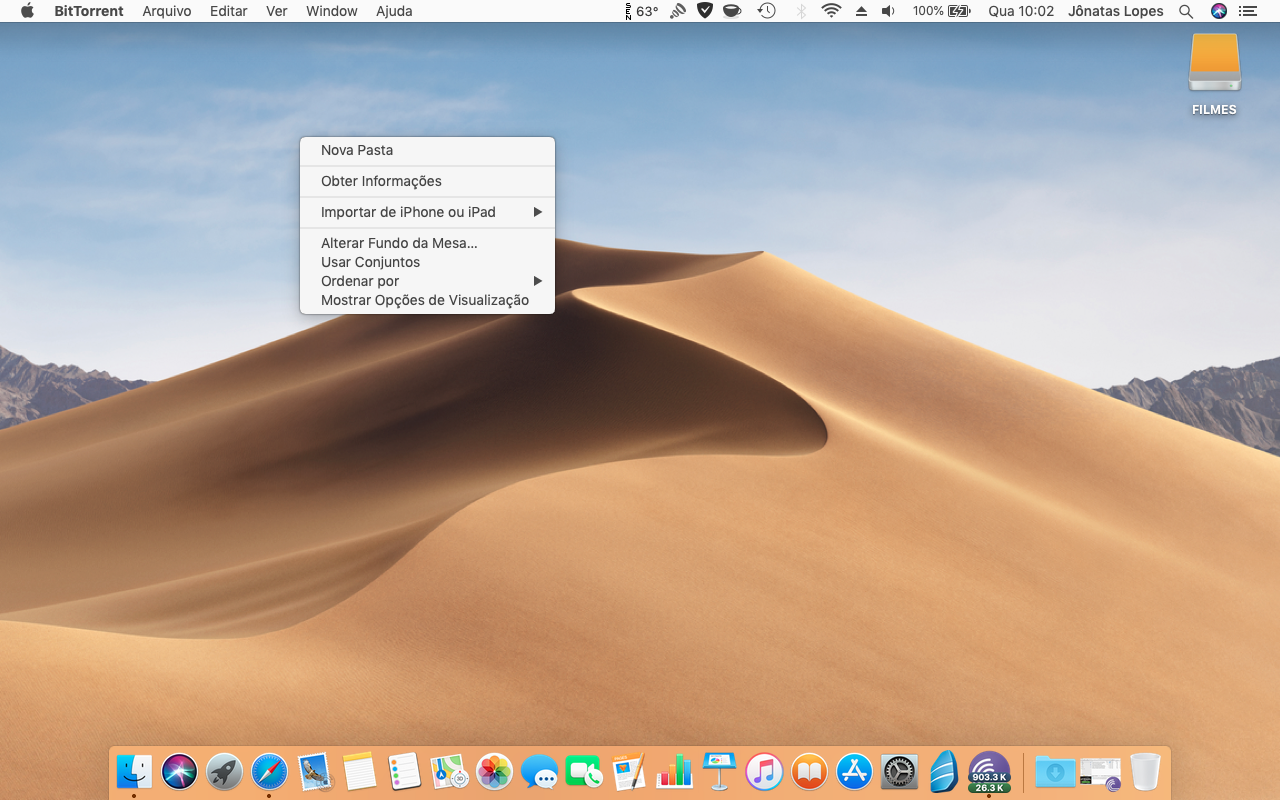Click the 100% battery status
This screenshot has width=1280, height=800.
(x=941, y=11)
